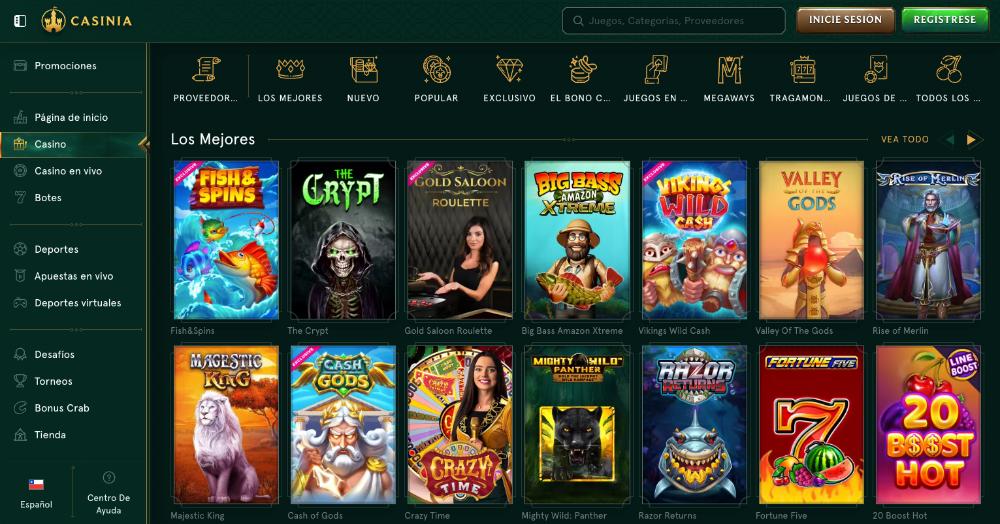The image size is (1000, 524).
Task: Select the Todos Los cherries icon
Action: (948, 69)
